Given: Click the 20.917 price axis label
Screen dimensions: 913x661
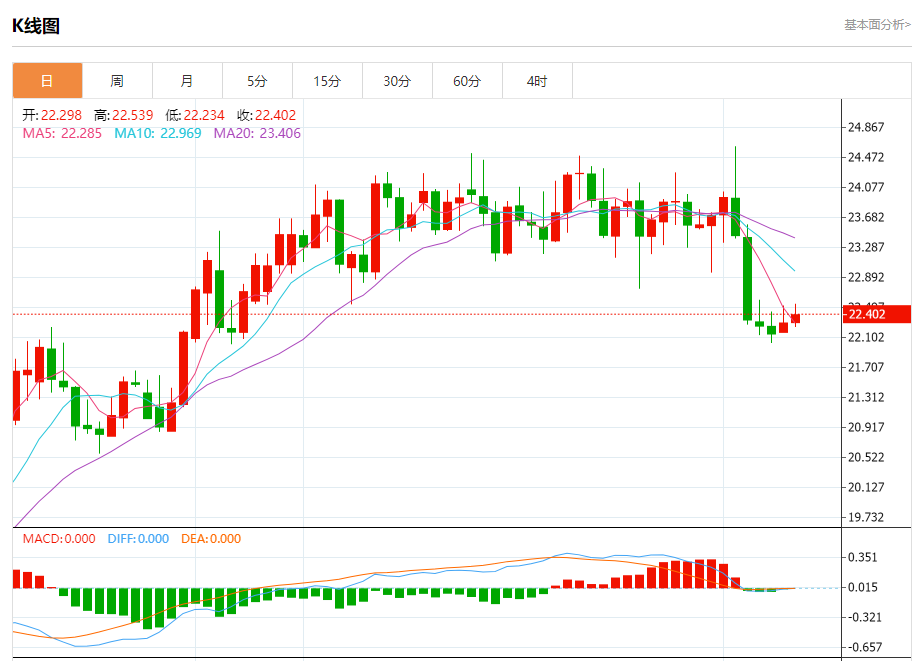Looking at the screenshot, I should 866,427.
